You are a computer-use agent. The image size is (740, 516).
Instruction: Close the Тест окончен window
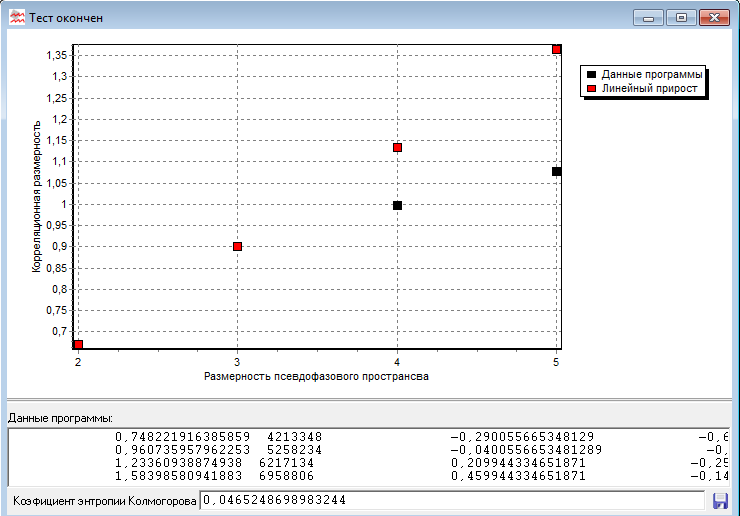tap(713, 18)
